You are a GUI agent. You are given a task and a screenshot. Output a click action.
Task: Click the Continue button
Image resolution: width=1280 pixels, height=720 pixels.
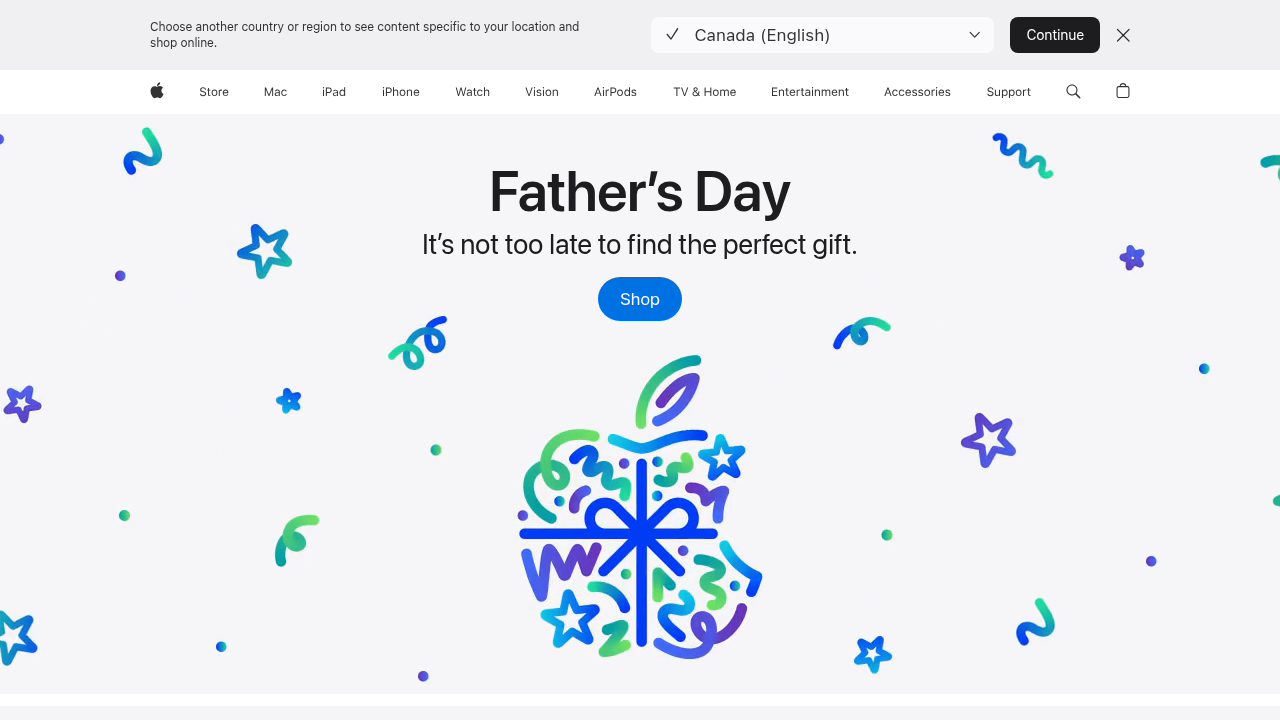point(1055,35)
